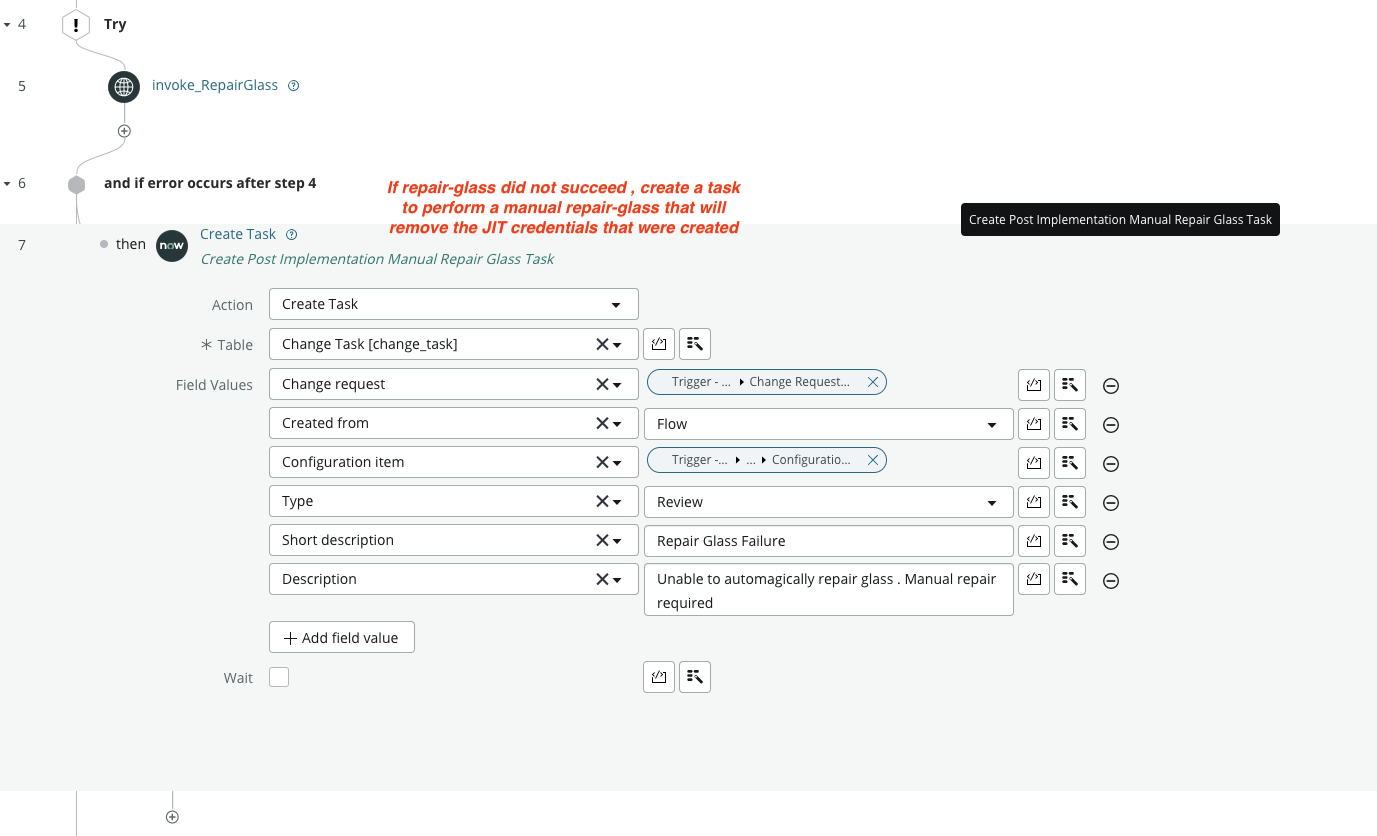Collapse step 6 error handler block

[7, 184]
